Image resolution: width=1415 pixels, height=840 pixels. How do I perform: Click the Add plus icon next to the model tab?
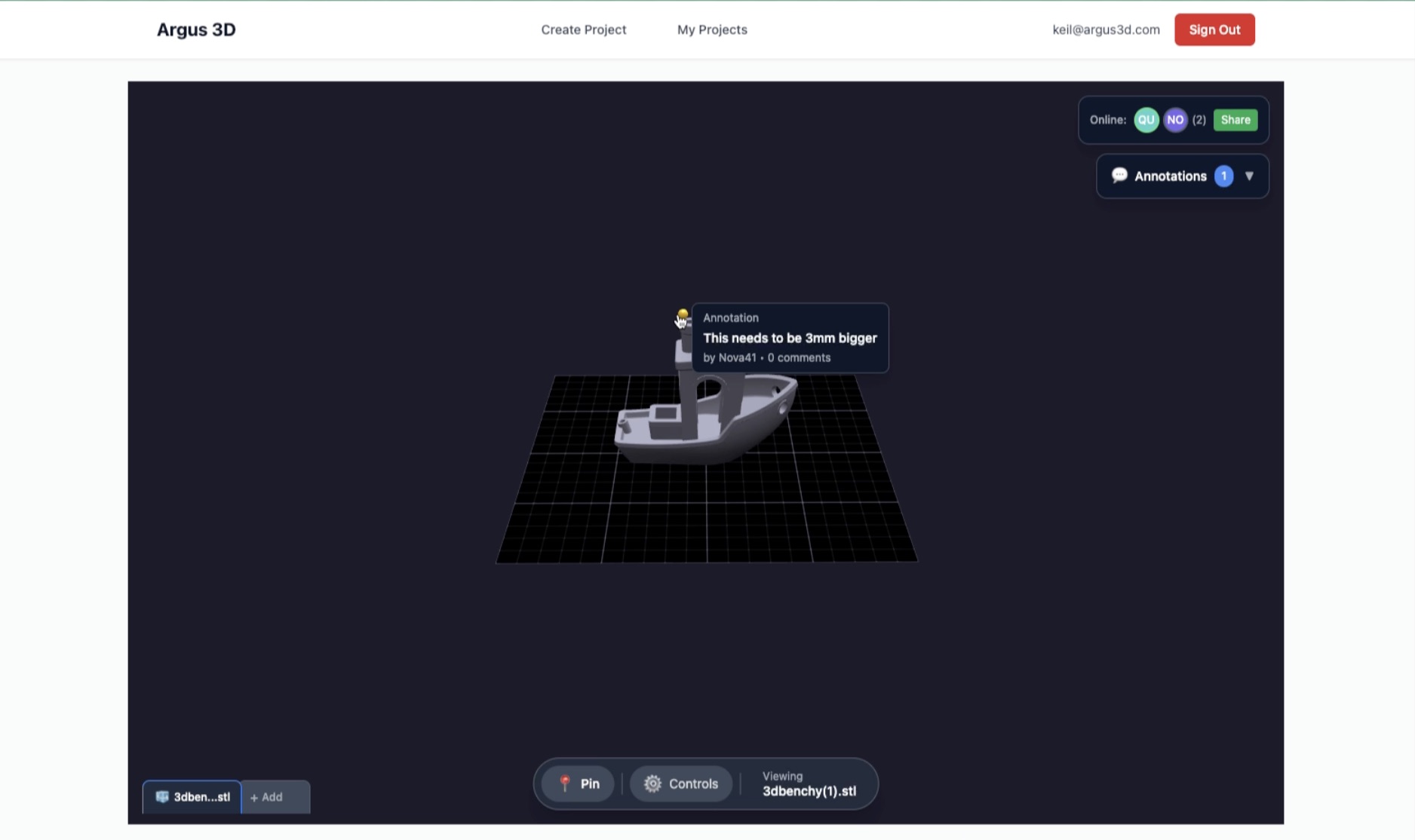coord(255,797)
